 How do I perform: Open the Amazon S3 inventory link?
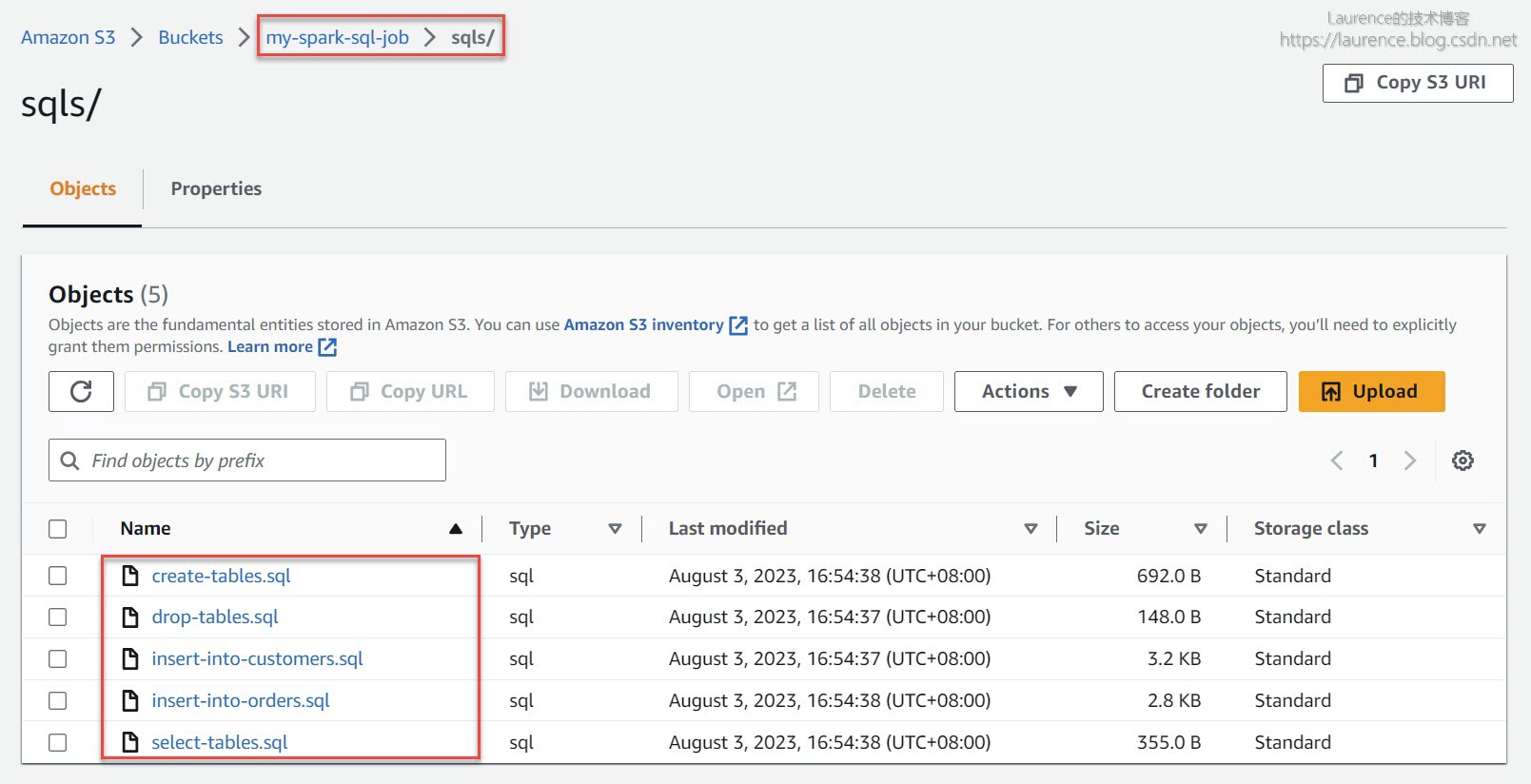point(644,325)
